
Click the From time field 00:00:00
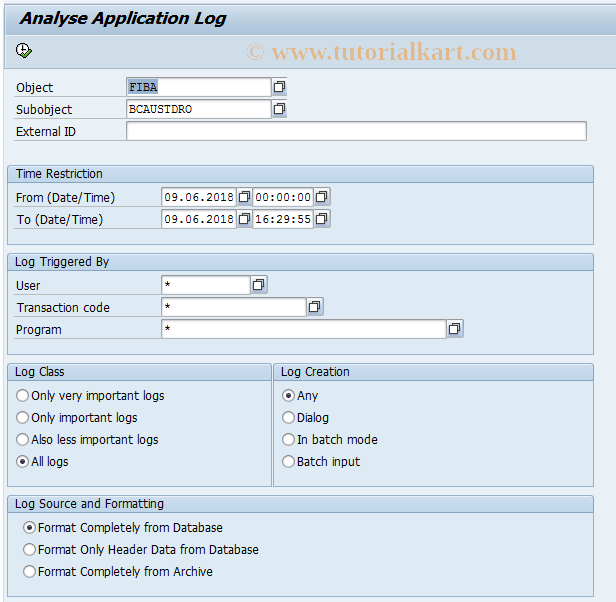pos(283,197)
